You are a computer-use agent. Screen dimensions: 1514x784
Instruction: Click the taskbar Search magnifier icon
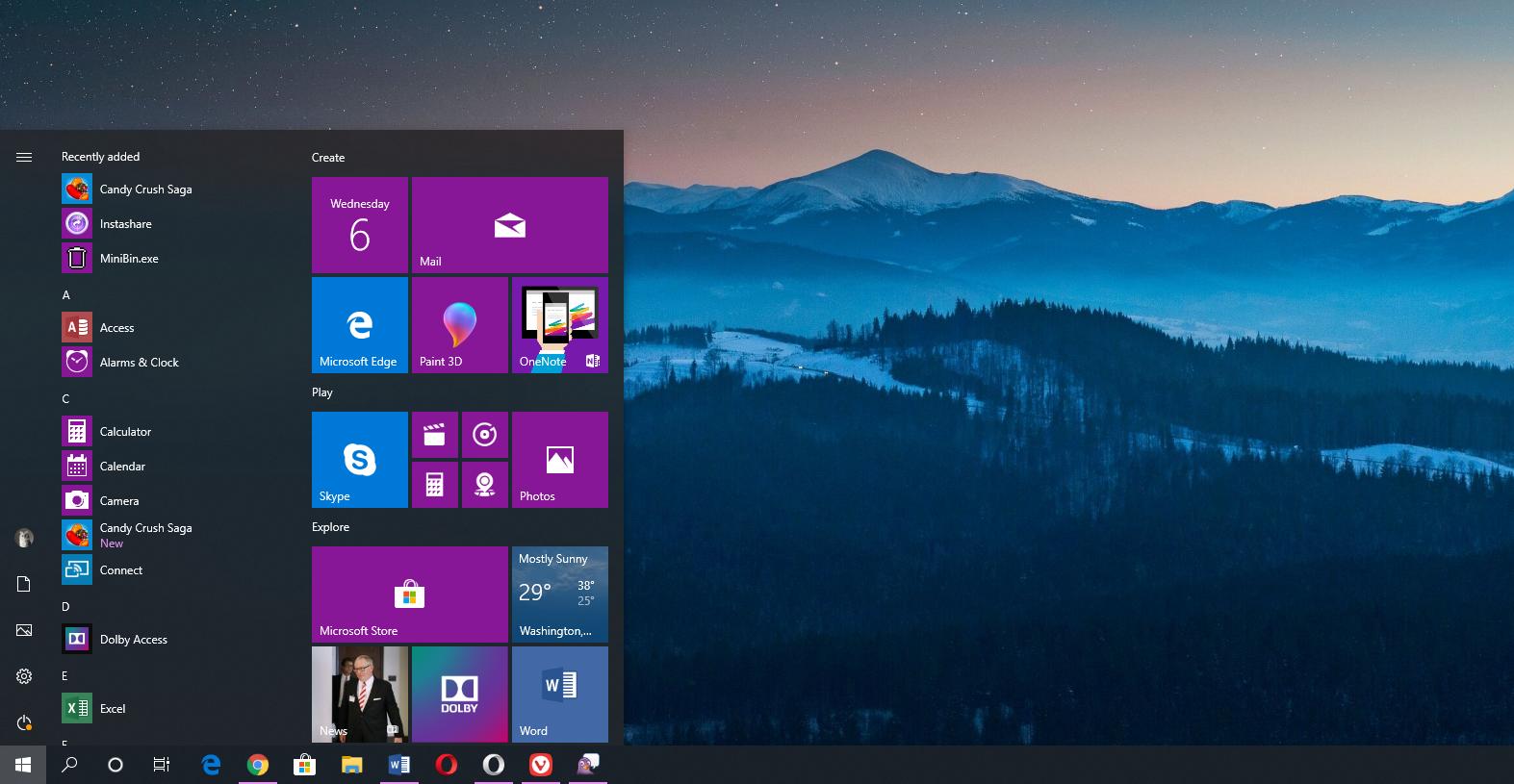(69, 765)
